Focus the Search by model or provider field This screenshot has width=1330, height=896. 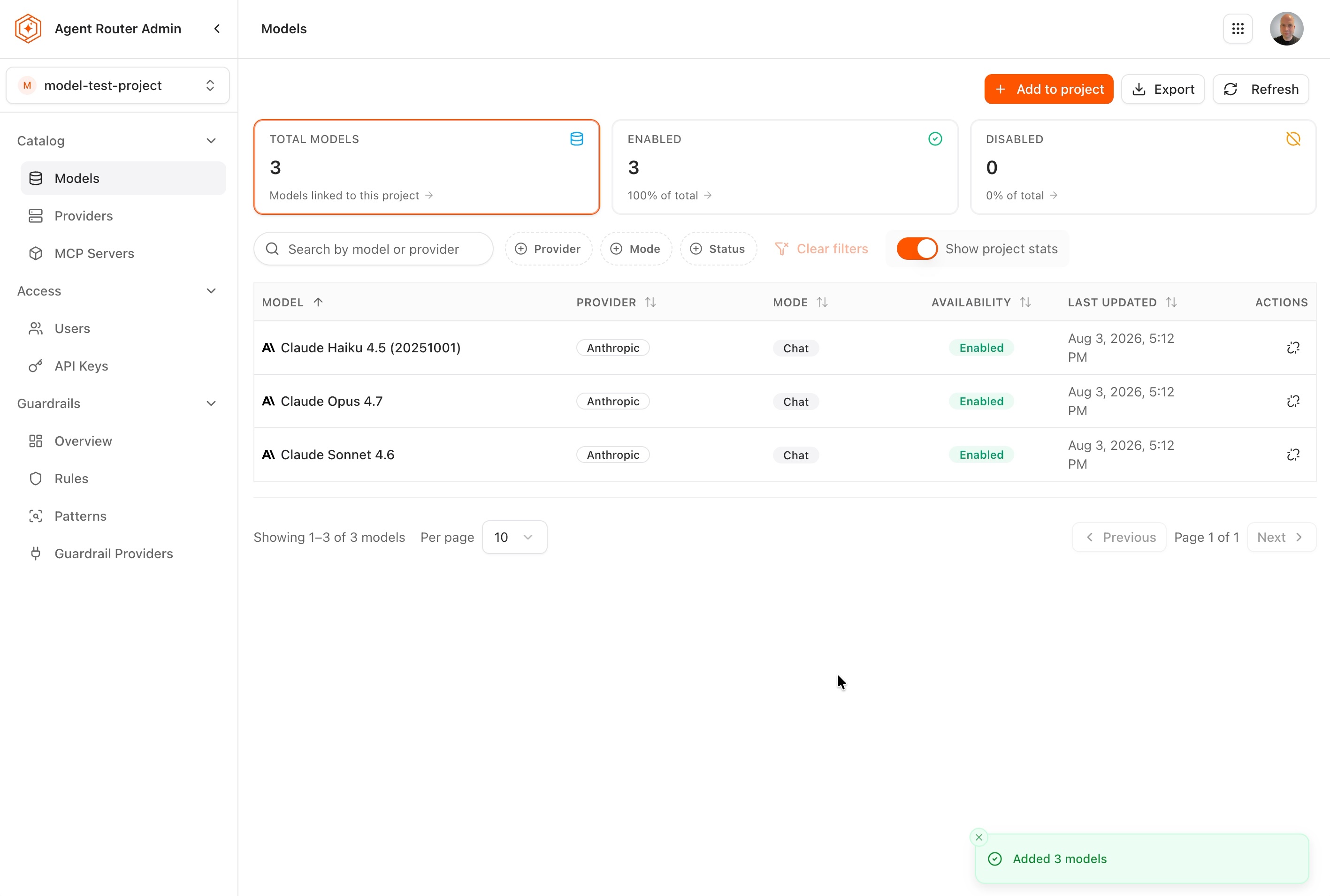[x=373, y=249]
